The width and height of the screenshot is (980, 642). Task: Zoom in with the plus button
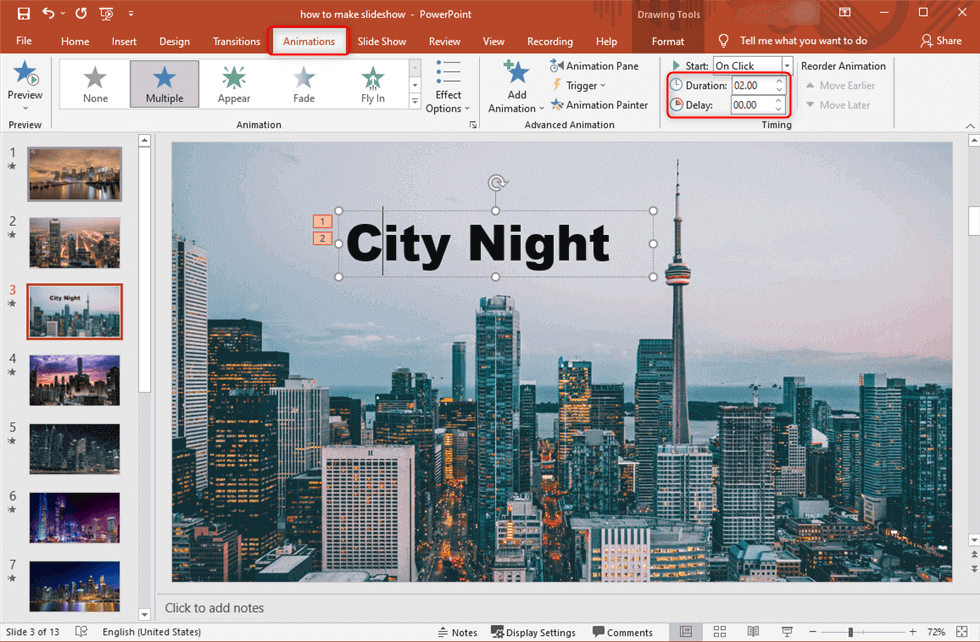point(912,632)
